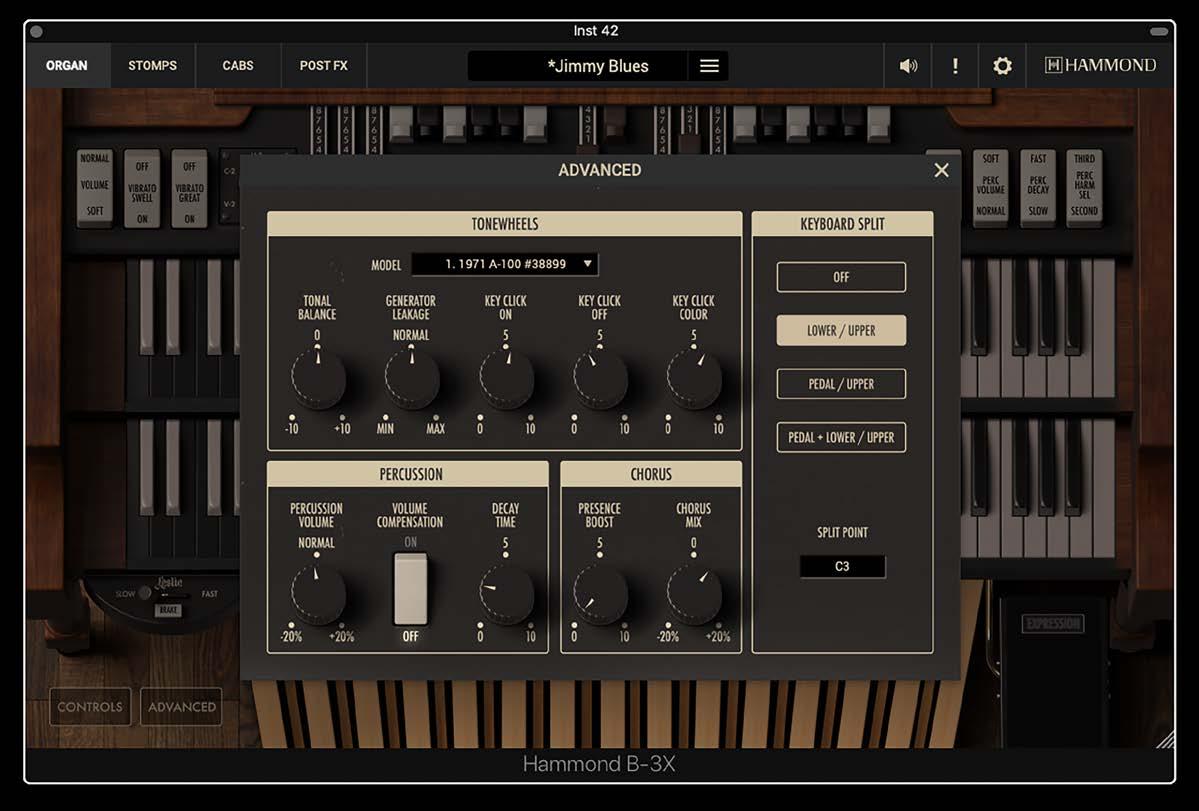Open the CABS tab
The width and height of the screenshot is (1199, 811).
(238, 66)
